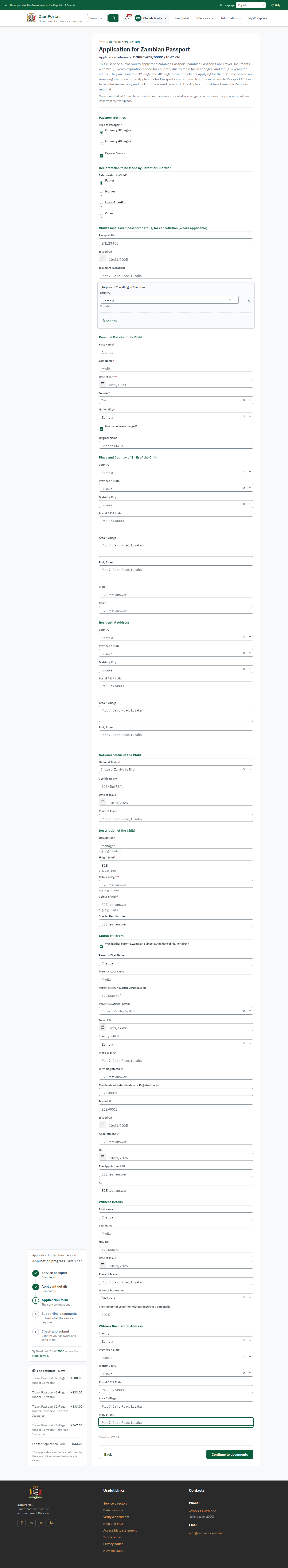Click Add new travel country
The height and width of the screenshot is (1568, 288).
point(110,321)
